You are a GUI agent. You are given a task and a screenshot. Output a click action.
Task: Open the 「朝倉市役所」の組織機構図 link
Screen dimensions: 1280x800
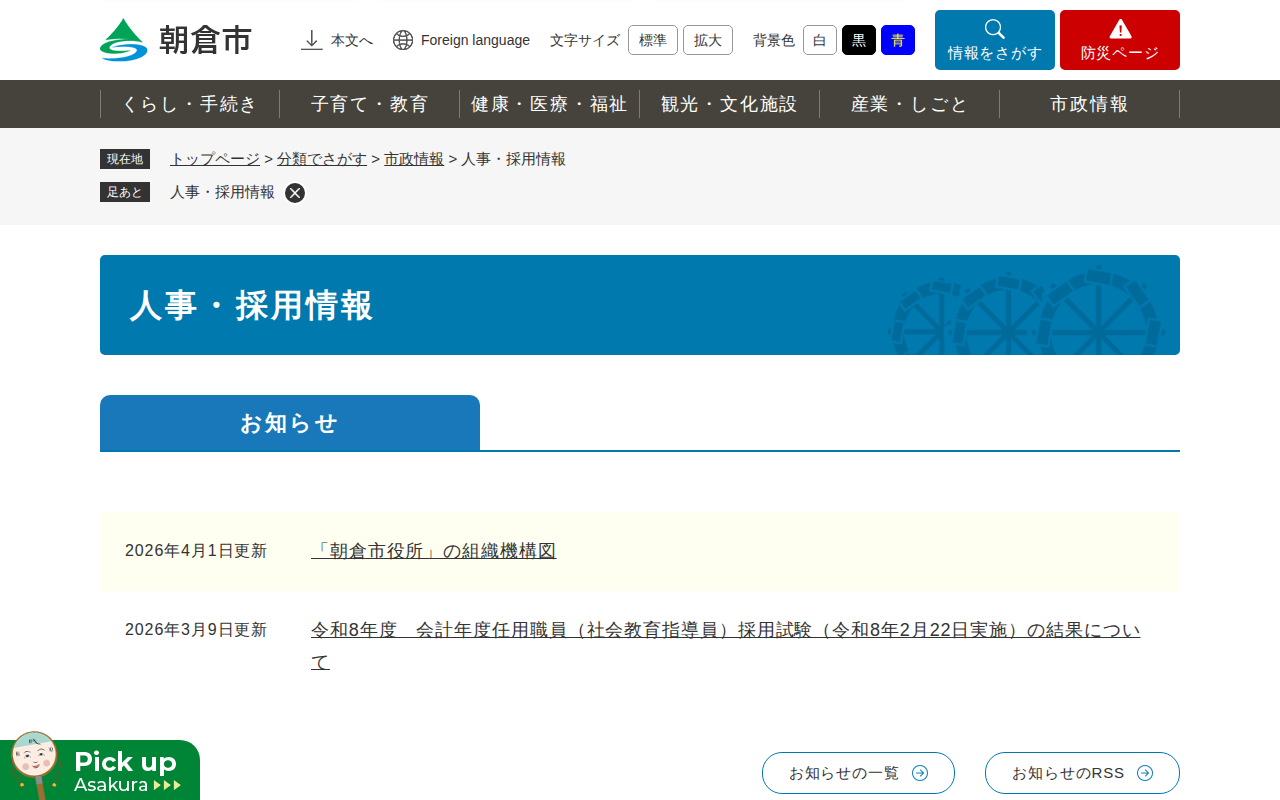tap(433, 551)
